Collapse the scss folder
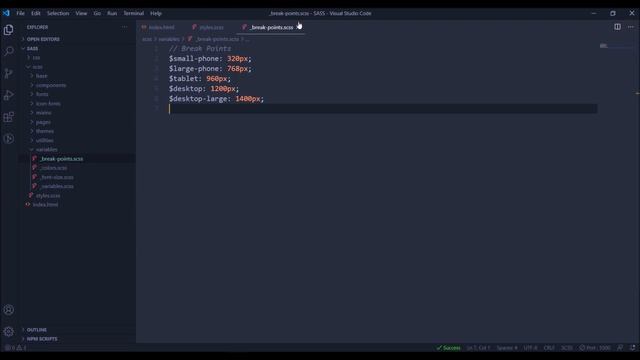This screenshot has height=360, width=640. pyautogui.click(x=37, y=67)
